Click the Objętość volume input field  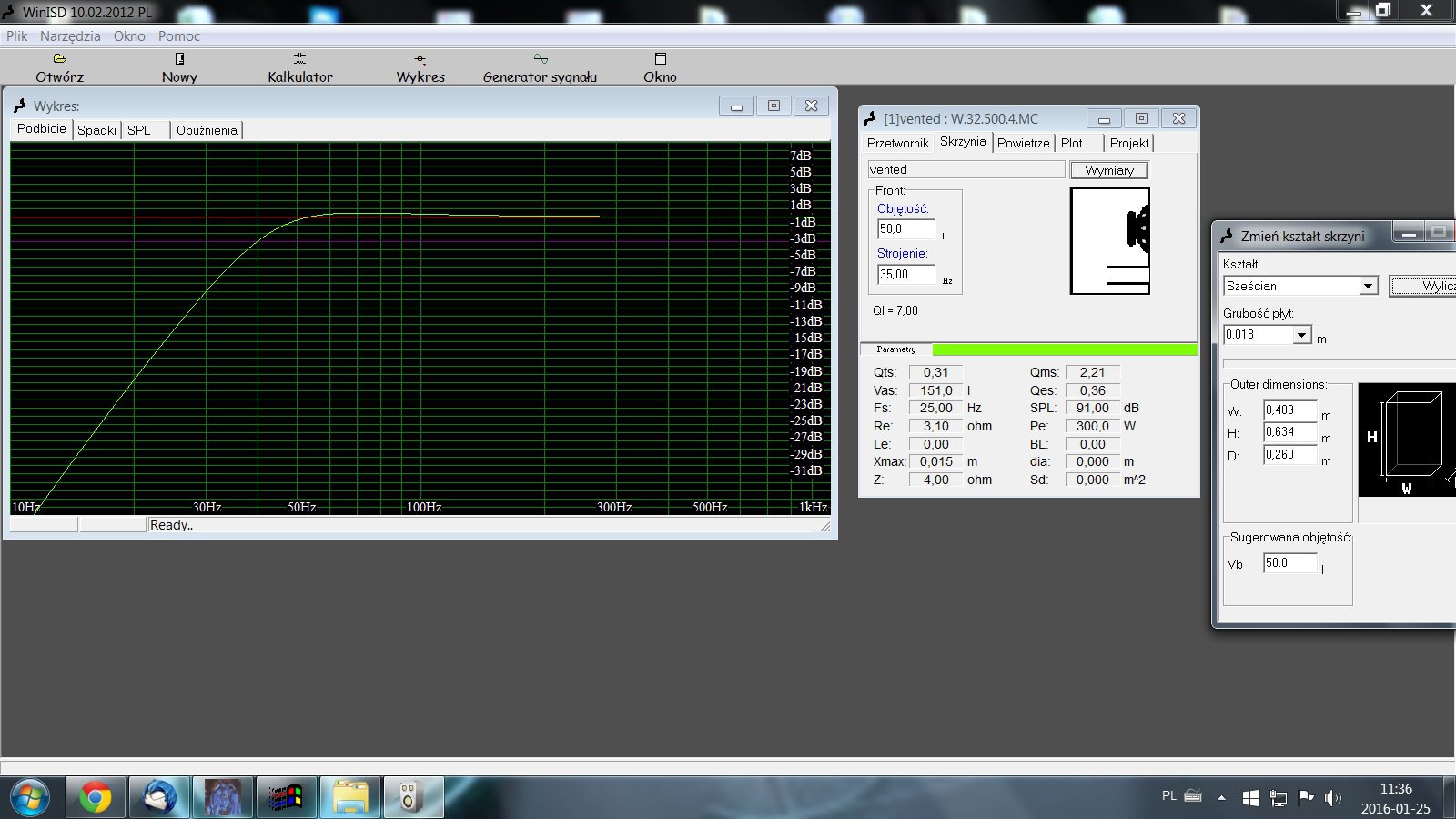click(905, 229)
